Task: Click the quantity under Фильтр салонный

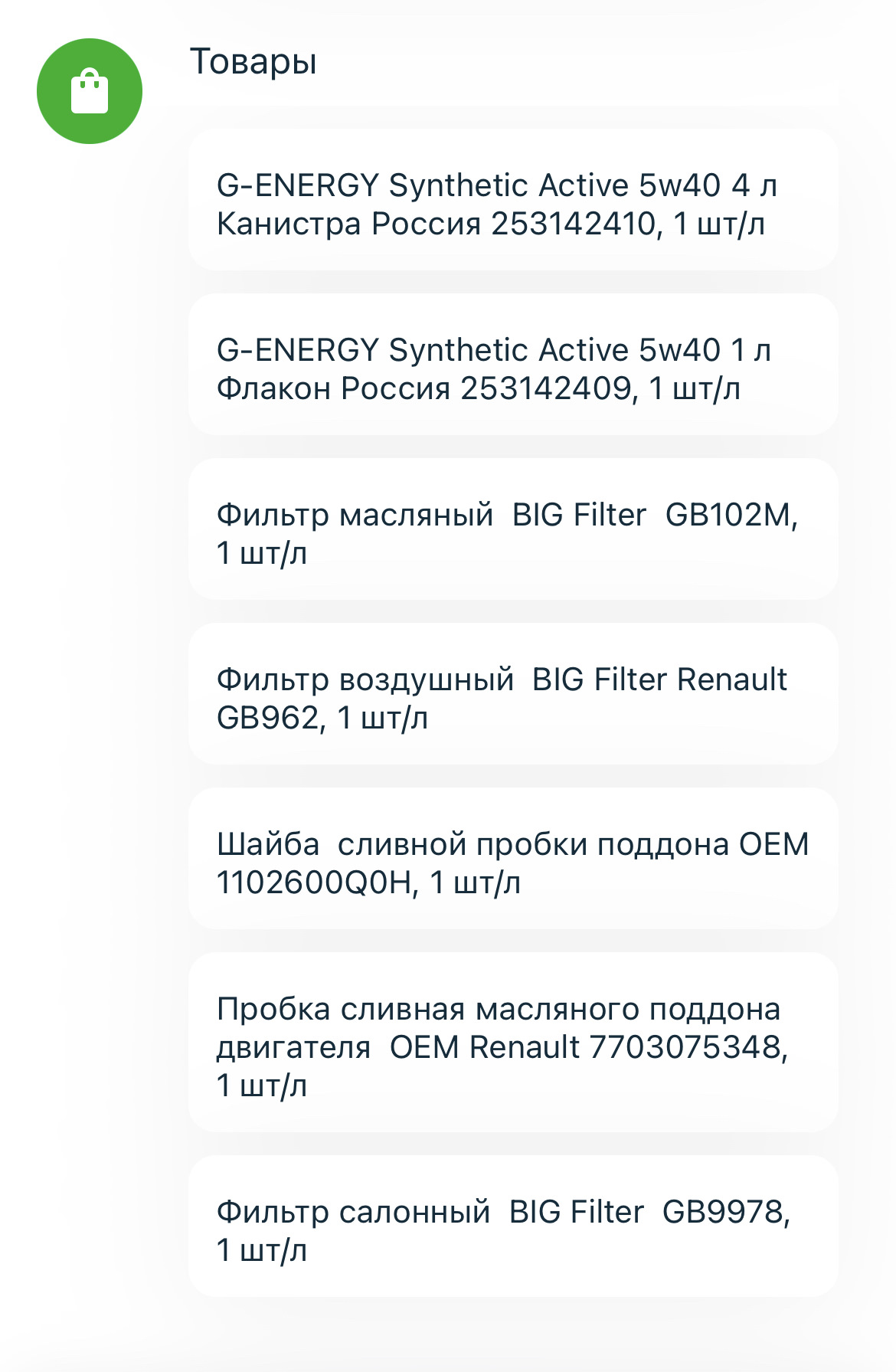Action: tap(262, 1251)
